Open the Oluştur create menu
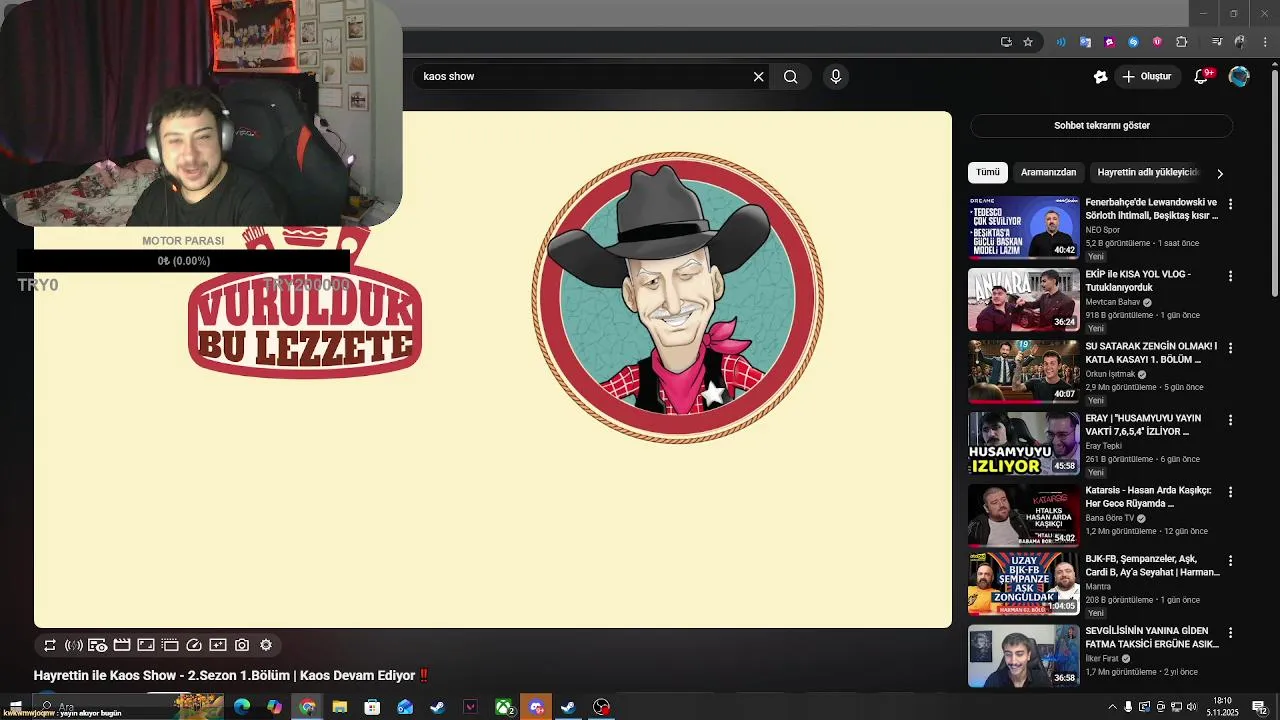 tap(1146, 76)
